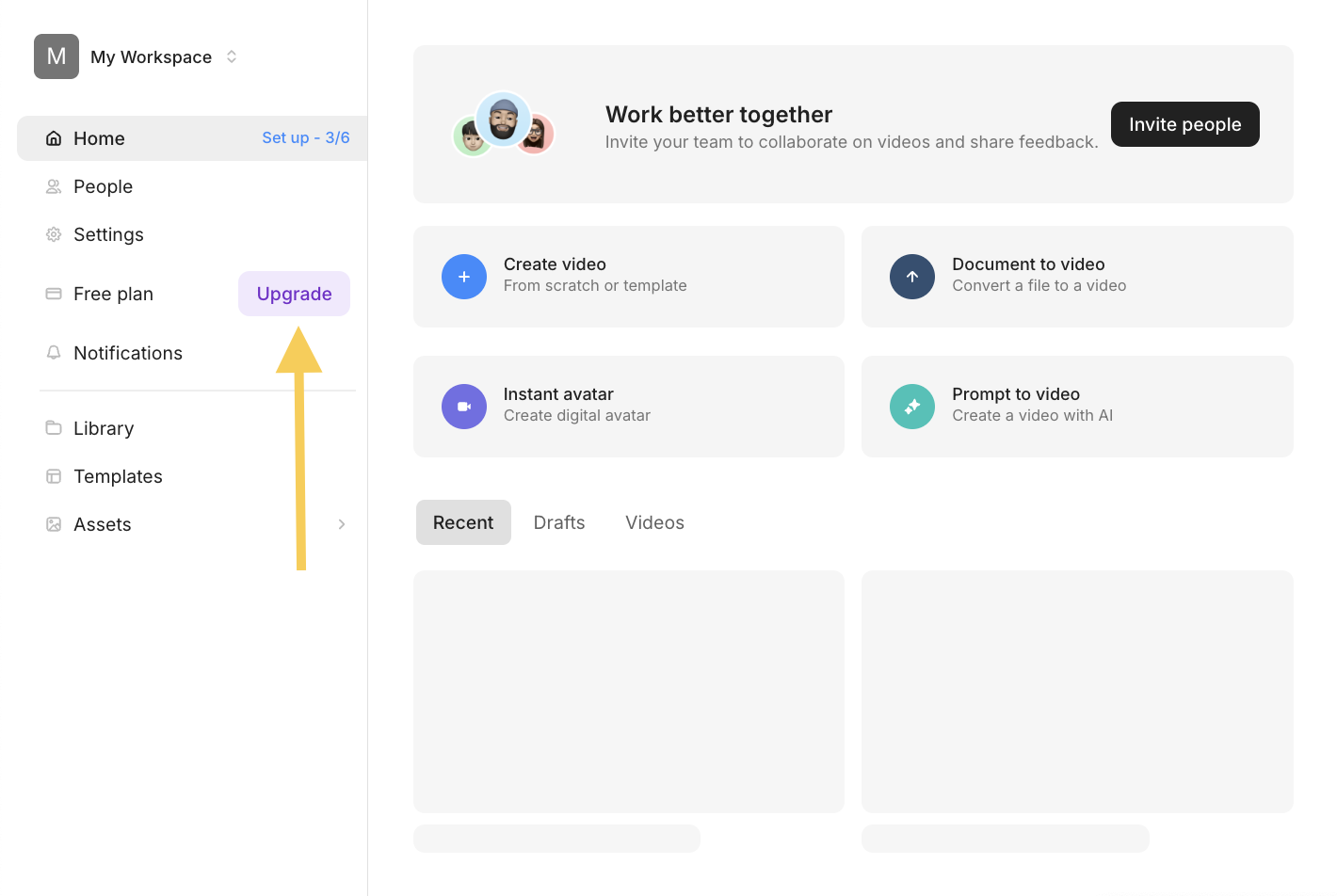This screenshot has height=896, width=1337.
Task: Click the People icon in sidebar
Action: tap(54, 186)
